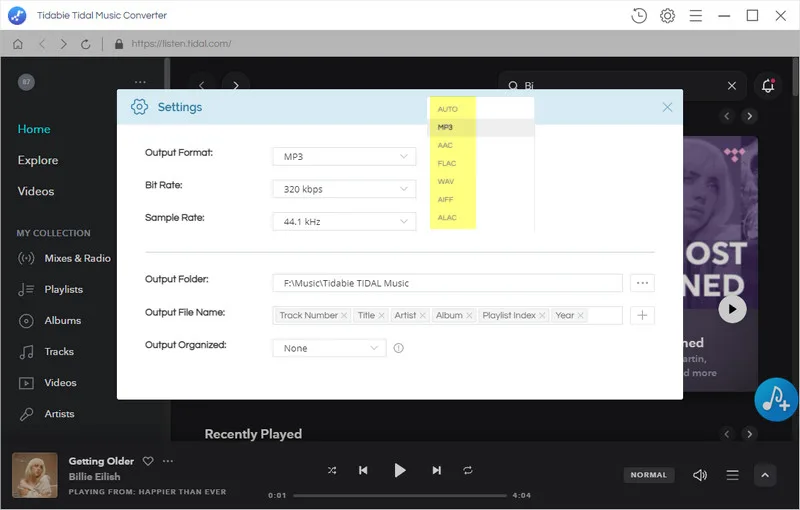Open play queue list icon
The image size is (800, 510).
pyautogui.click(x=733, y=475)
